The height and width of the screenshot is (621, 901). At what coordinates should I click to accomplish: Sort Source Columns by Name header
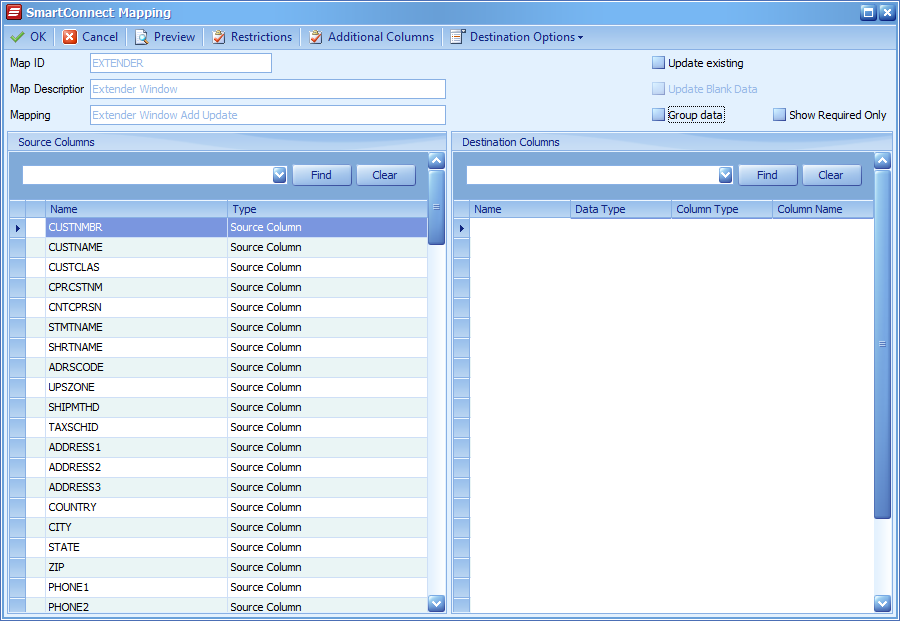tap(137, 209)
